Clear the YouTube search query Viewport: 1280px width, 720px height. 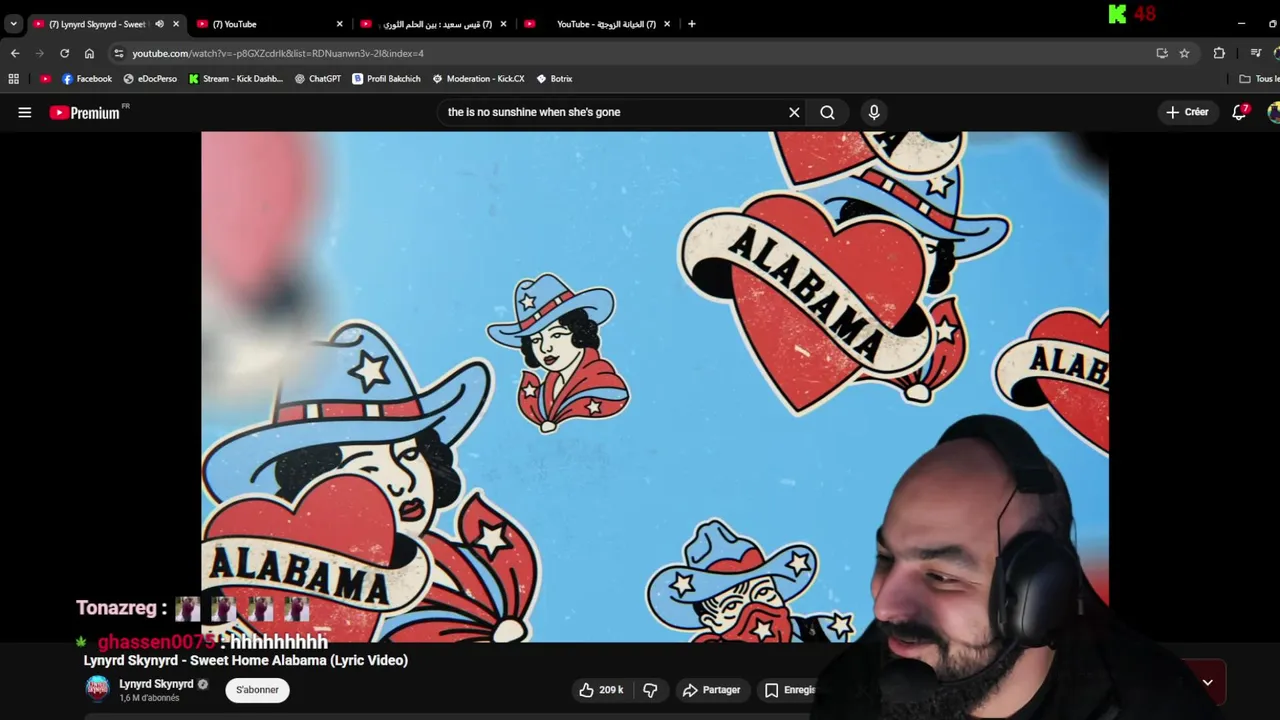point(794,112)
